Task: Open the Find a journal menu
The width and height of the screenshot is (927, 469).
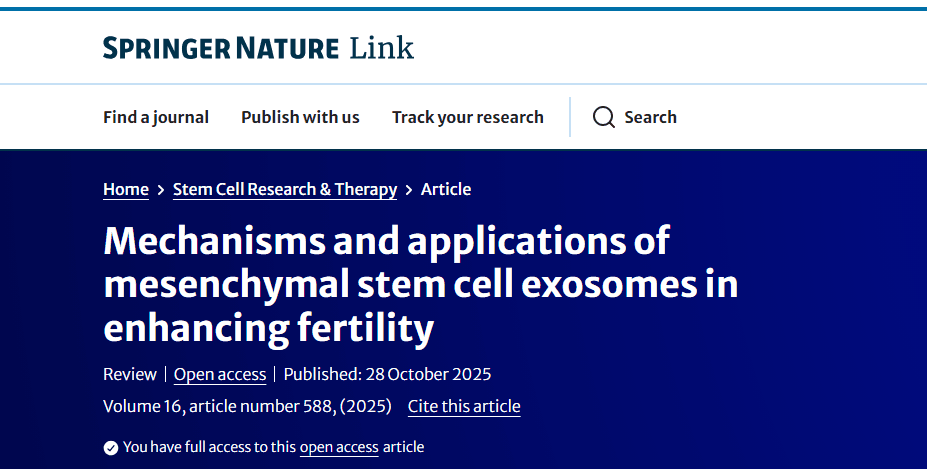Action: point(156,117)
